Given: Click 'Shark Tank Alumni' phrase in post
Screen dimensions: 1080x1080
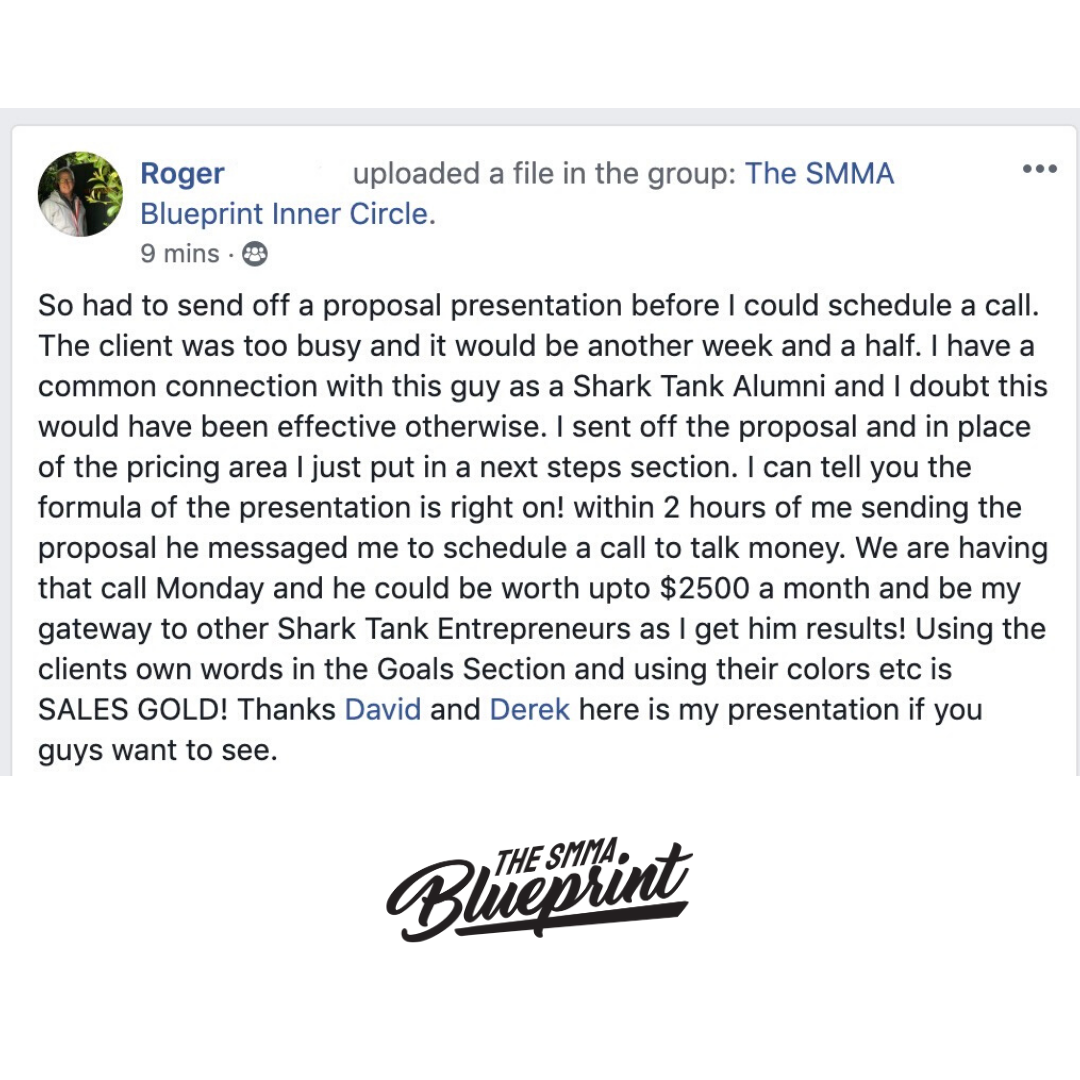Looking at the screenshot, I should coord(699,386).
